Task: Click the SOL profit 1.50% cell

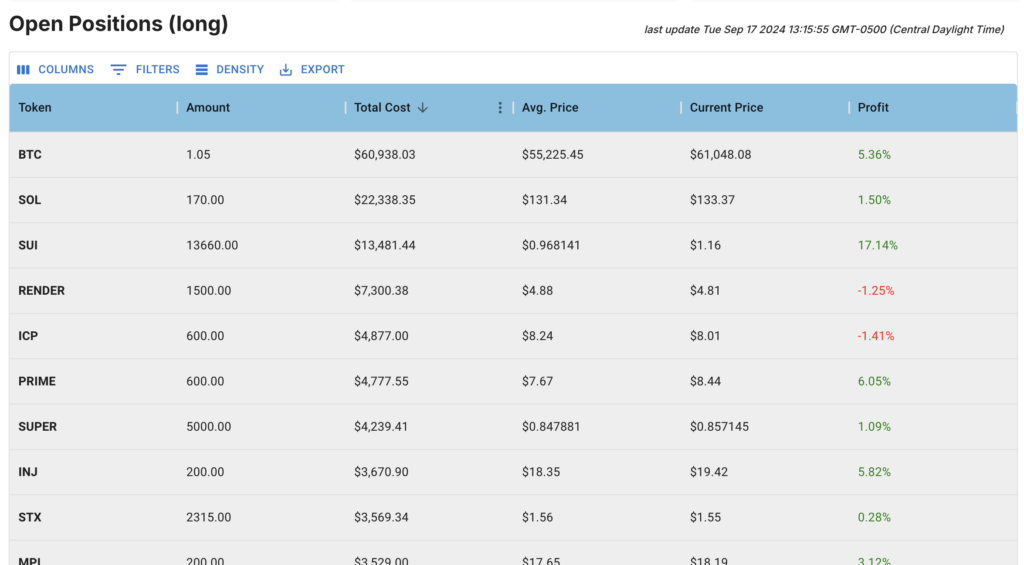Action: (x=933, y=200)
